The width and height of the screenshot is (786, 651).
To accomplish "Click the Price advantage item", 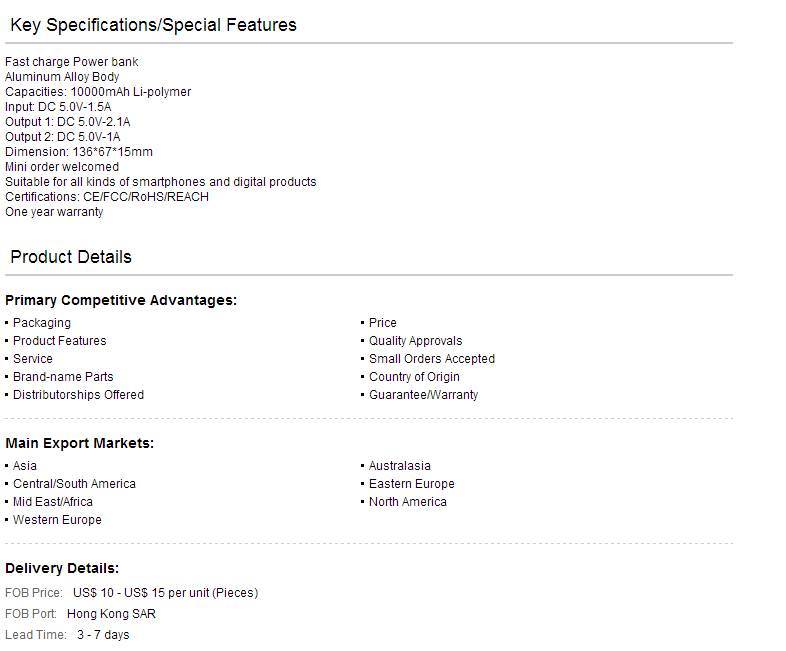I will [382, 323].
